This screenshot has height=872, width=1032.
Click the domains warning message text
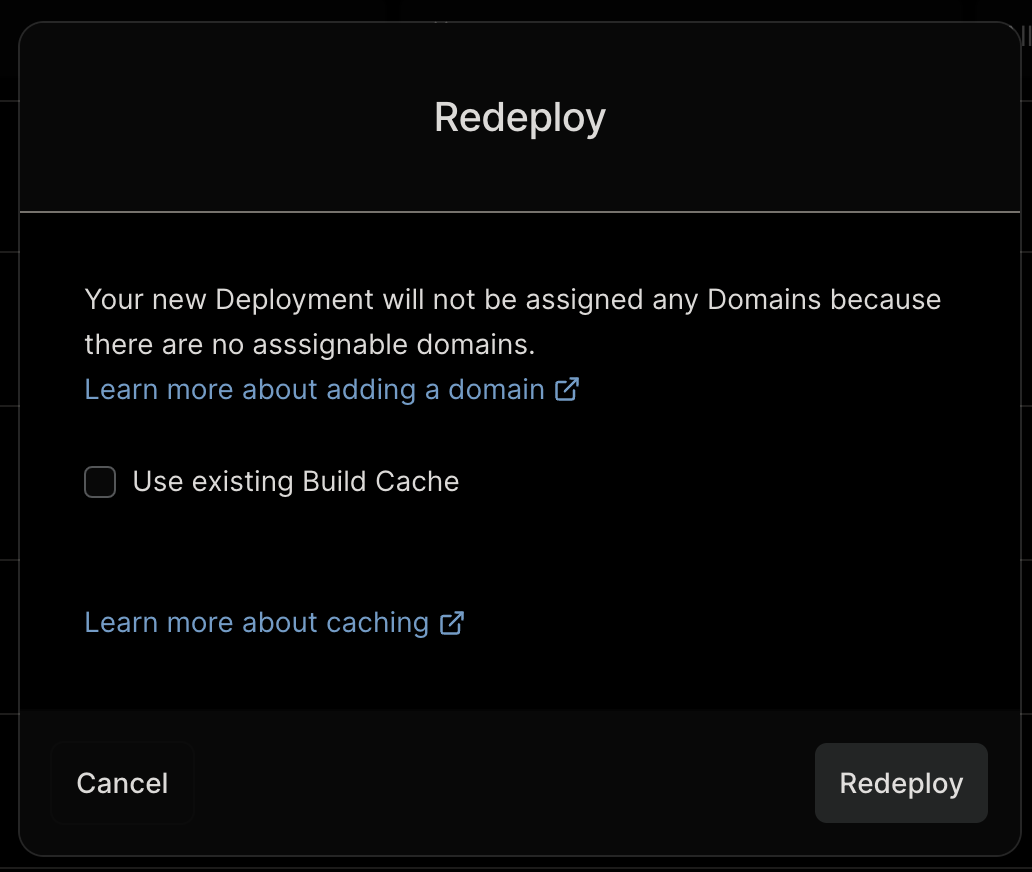coord(512,320)
